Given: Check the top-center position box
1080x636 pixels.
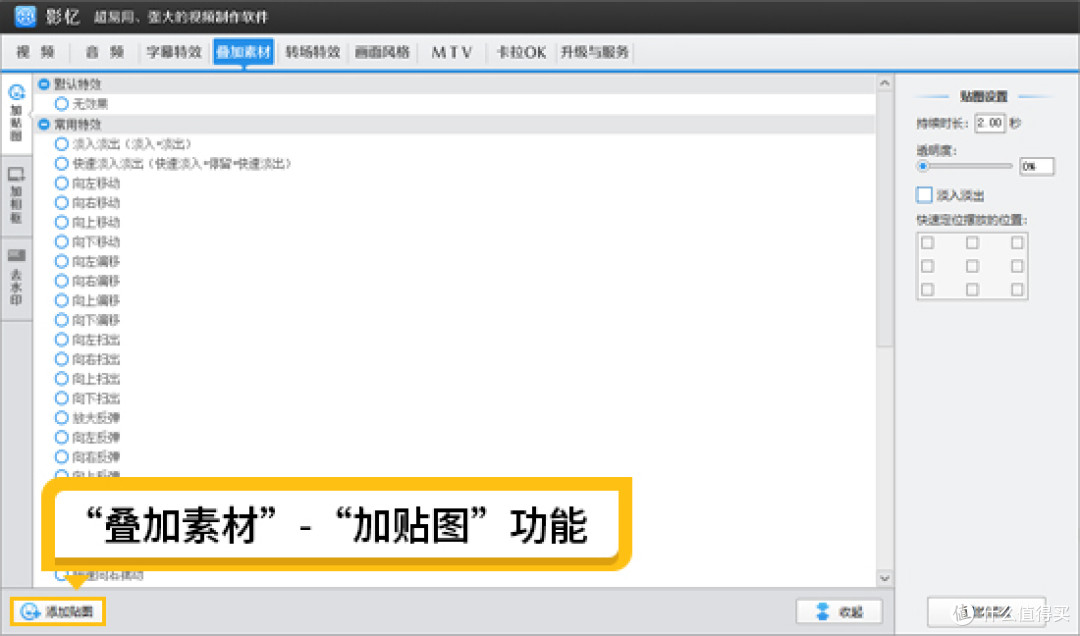Looking at the screenshot, I should (973, 243).
